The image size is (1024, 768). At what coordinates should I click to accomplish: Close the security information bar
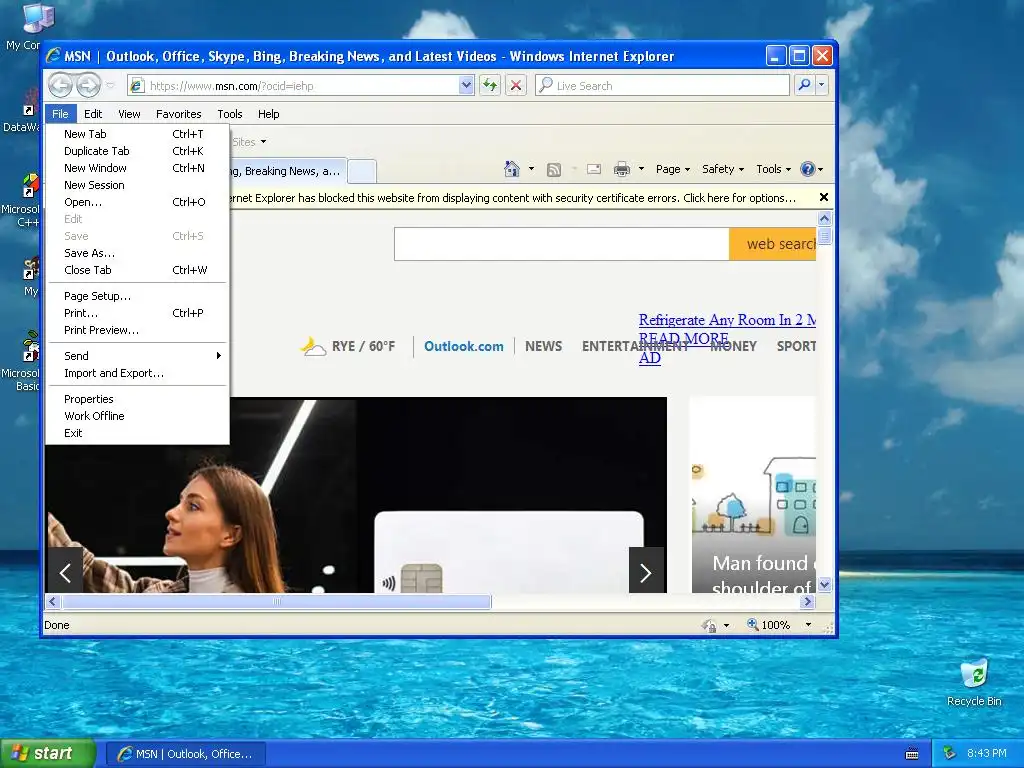point(824,197)
